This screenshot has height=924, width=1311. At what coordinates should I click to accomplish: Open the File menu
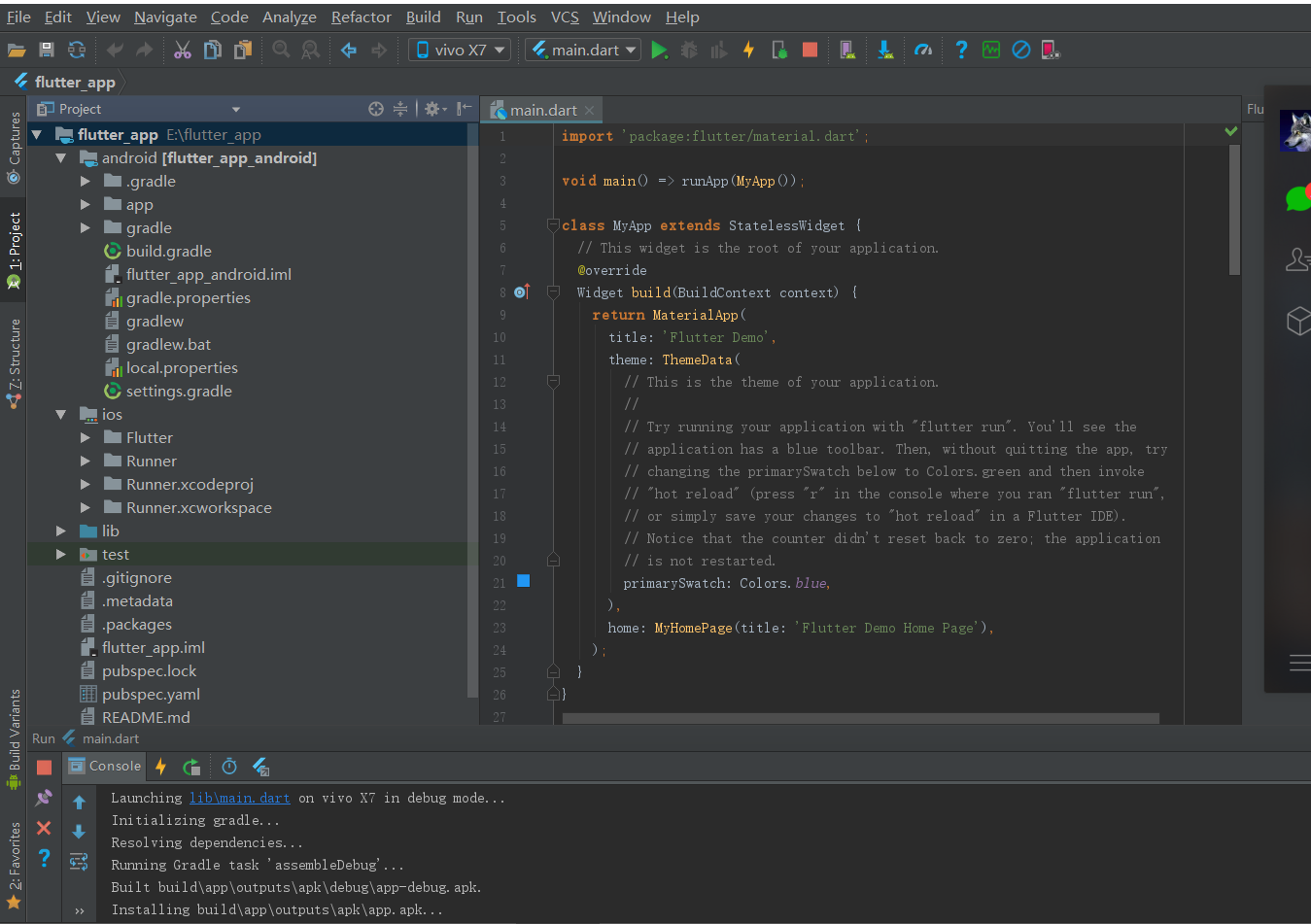(18, 17)
